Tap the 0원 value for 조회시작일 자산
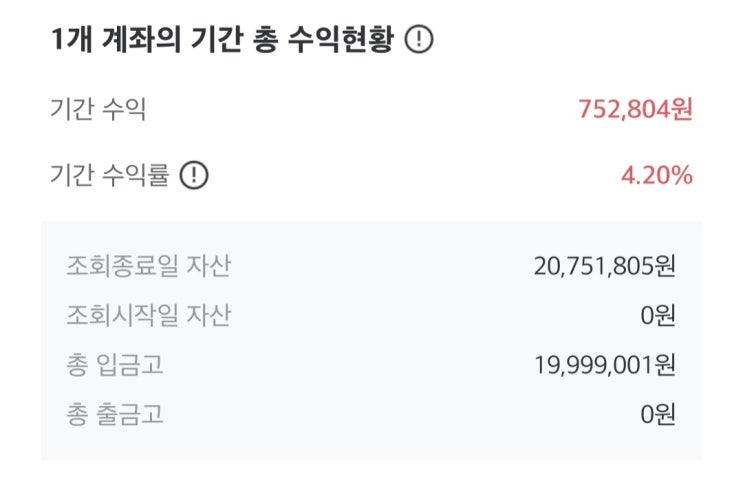The width and height of the screenshot is (743, 487). point(658,316)
